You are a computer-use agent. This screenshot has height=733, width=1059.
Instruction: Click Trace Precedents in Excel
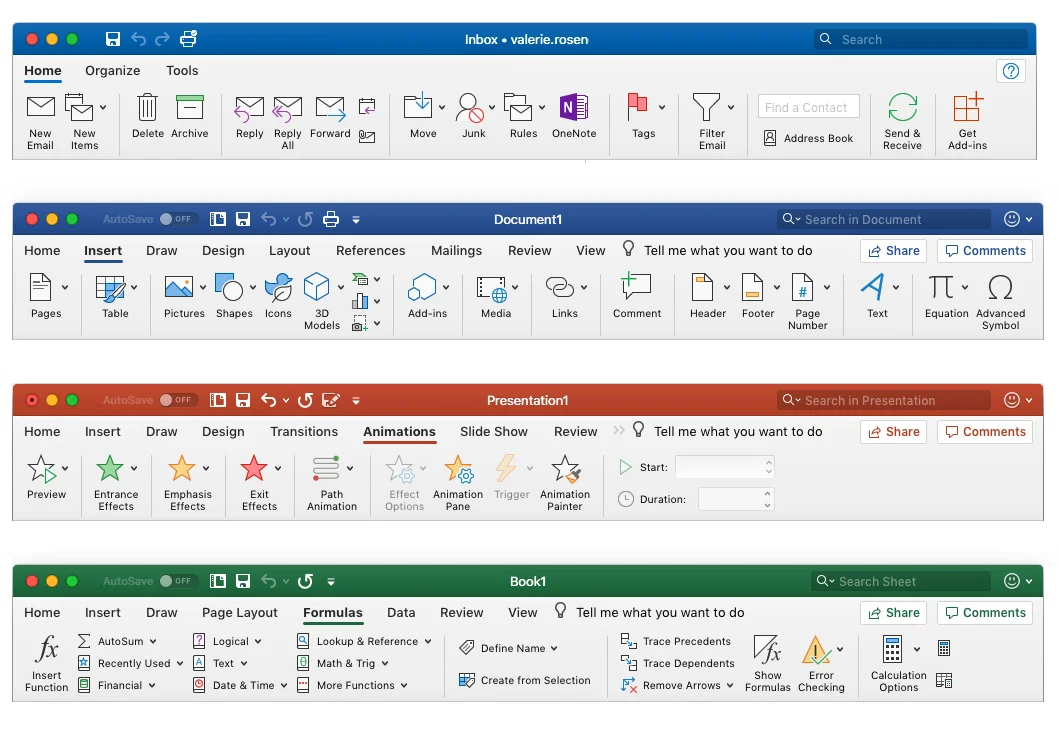[675, 641]
